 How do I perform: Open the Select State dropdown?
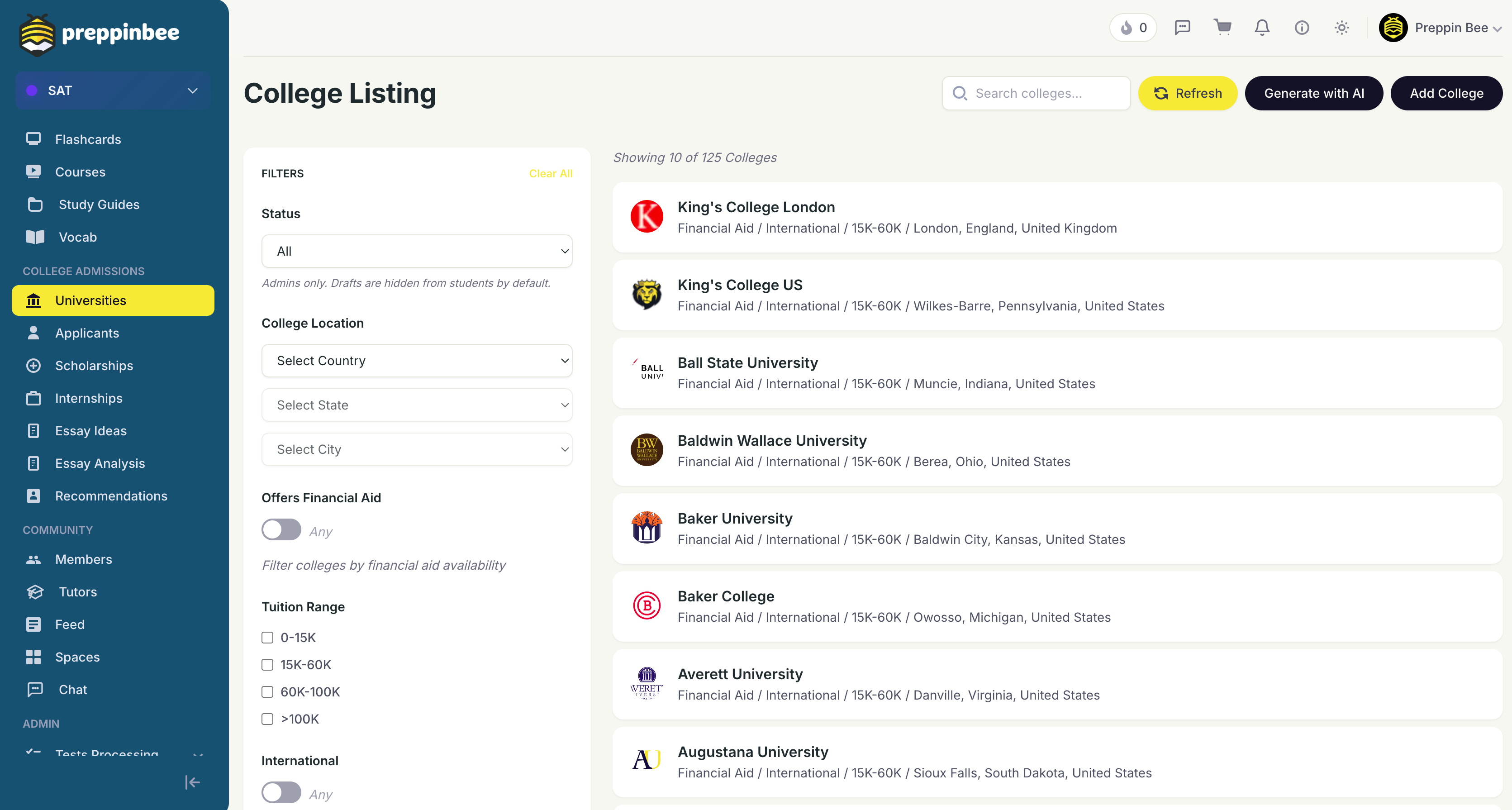[417, 405]
